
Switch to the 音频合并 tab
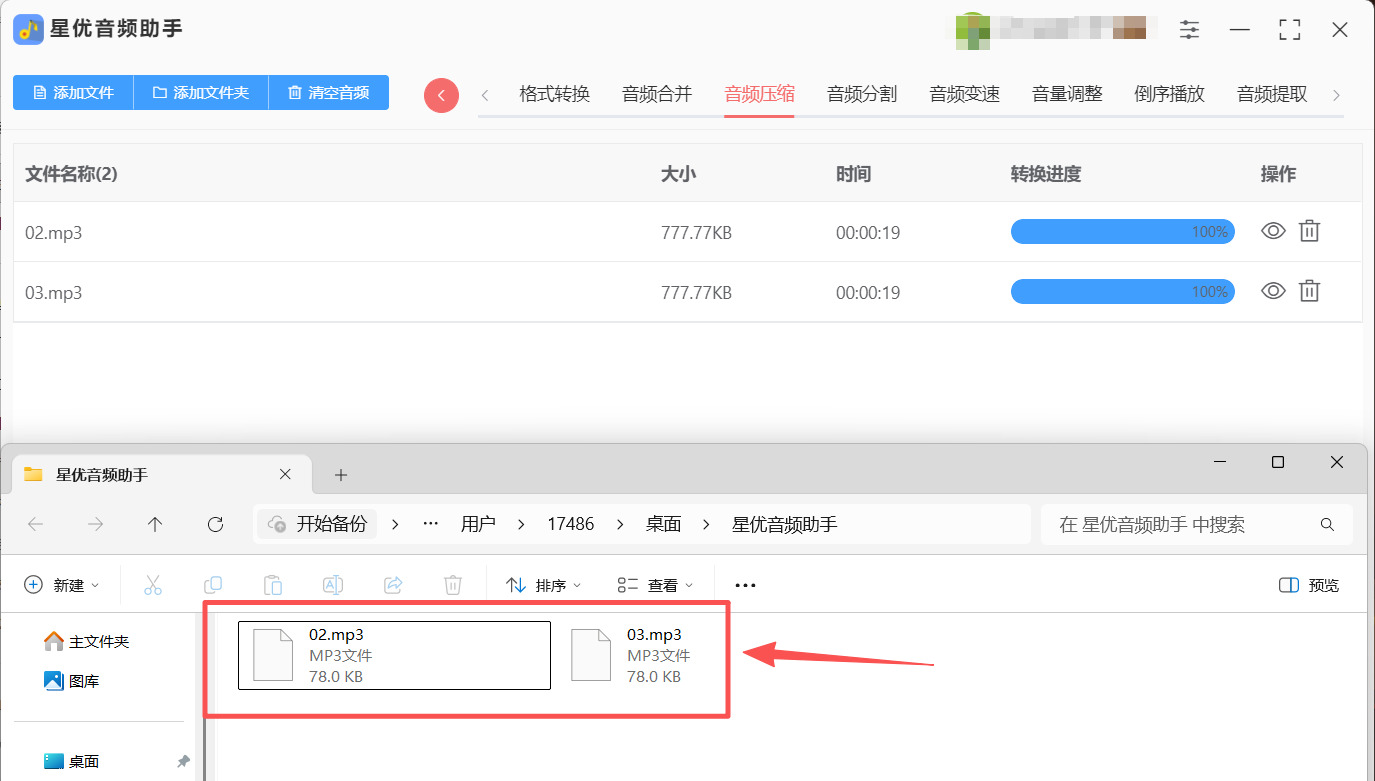pyautogui.click(x=657, y=94)
